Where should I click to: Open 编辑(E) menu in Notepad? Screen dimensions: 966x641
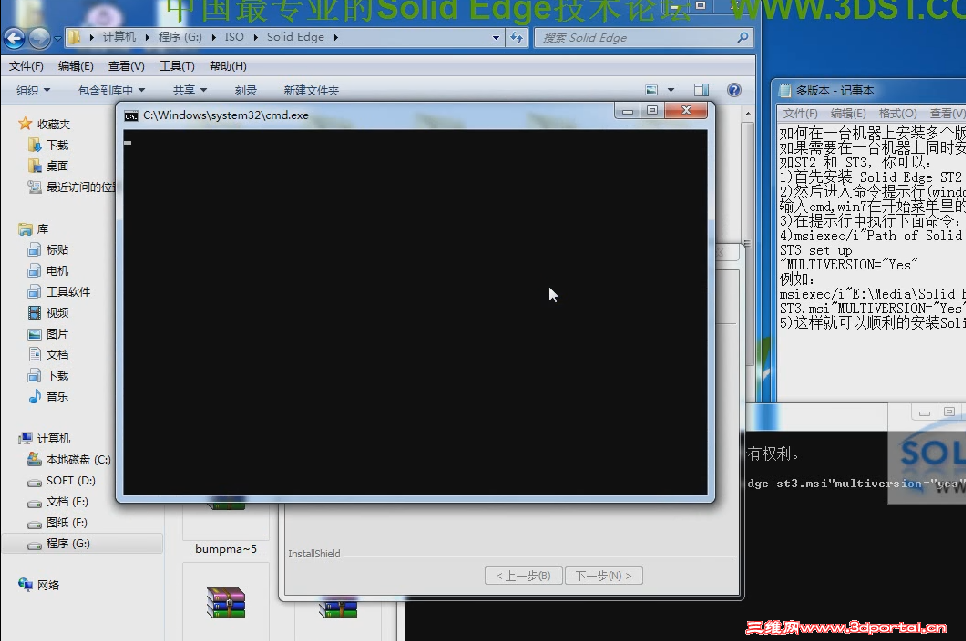tap(848, 113)
